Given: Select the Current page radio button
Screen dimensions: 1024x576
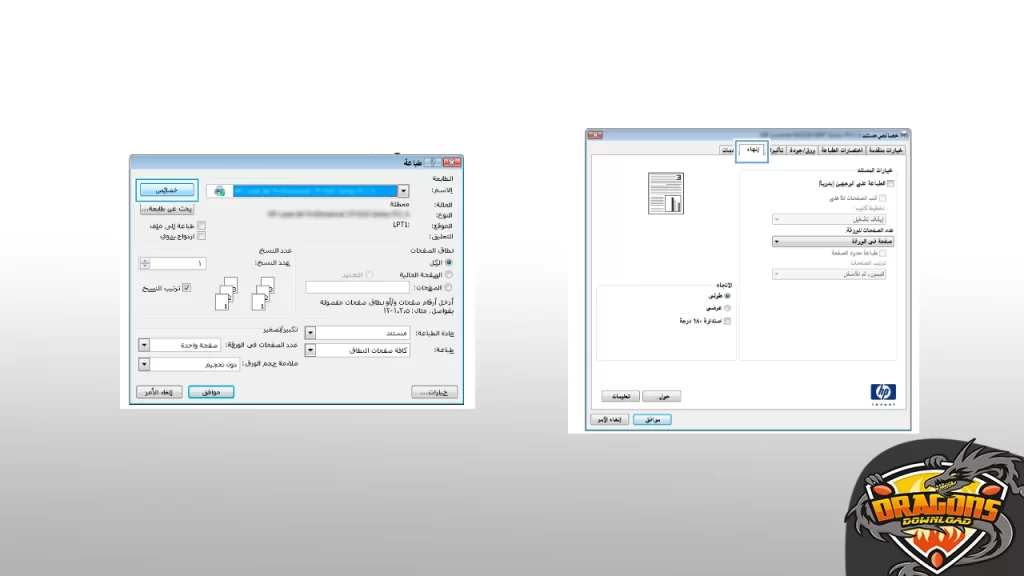Looking at the screenshot, I should coord(449,274).
